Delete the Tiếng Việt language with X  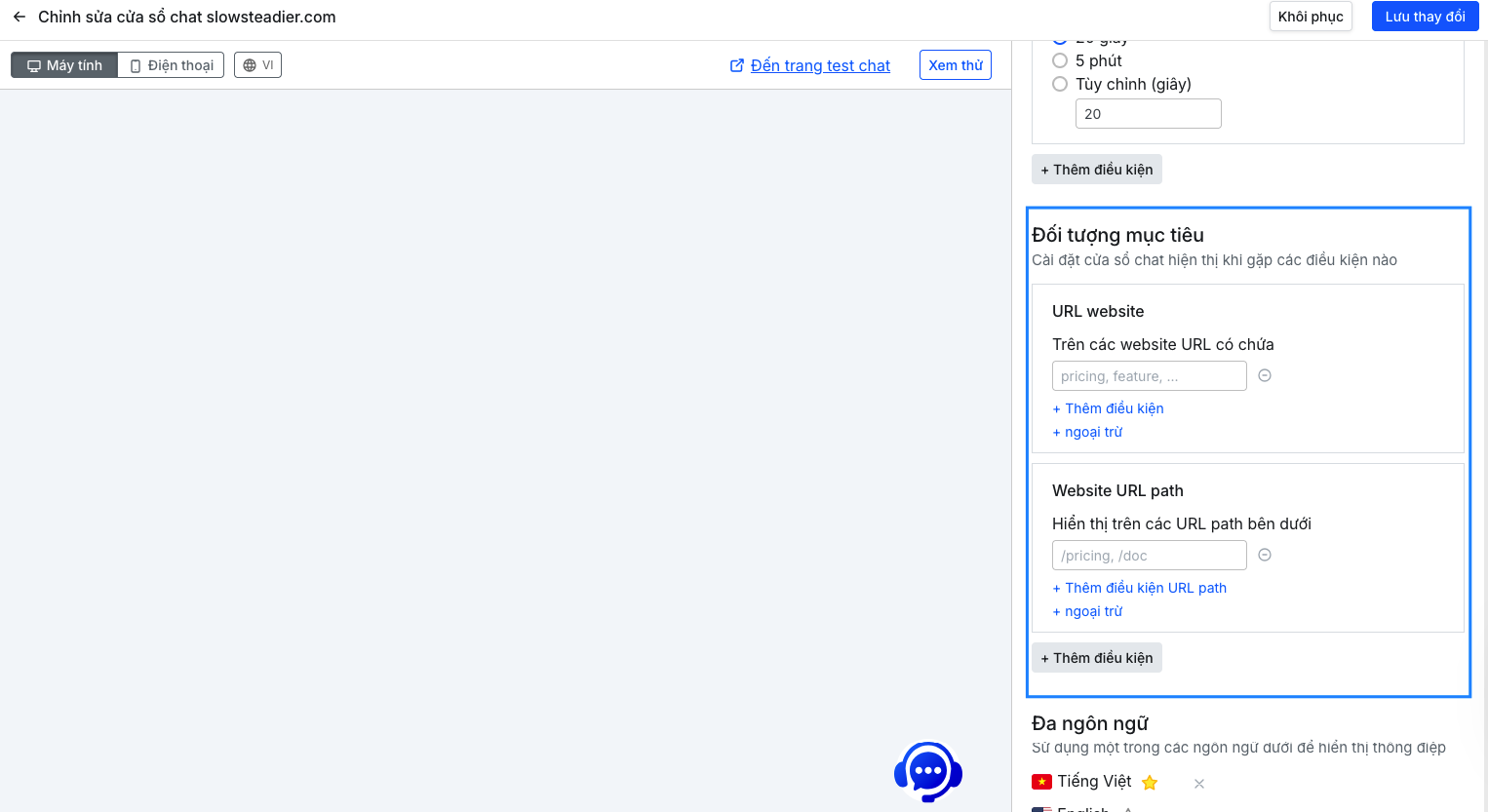(x=1199, y=784)
